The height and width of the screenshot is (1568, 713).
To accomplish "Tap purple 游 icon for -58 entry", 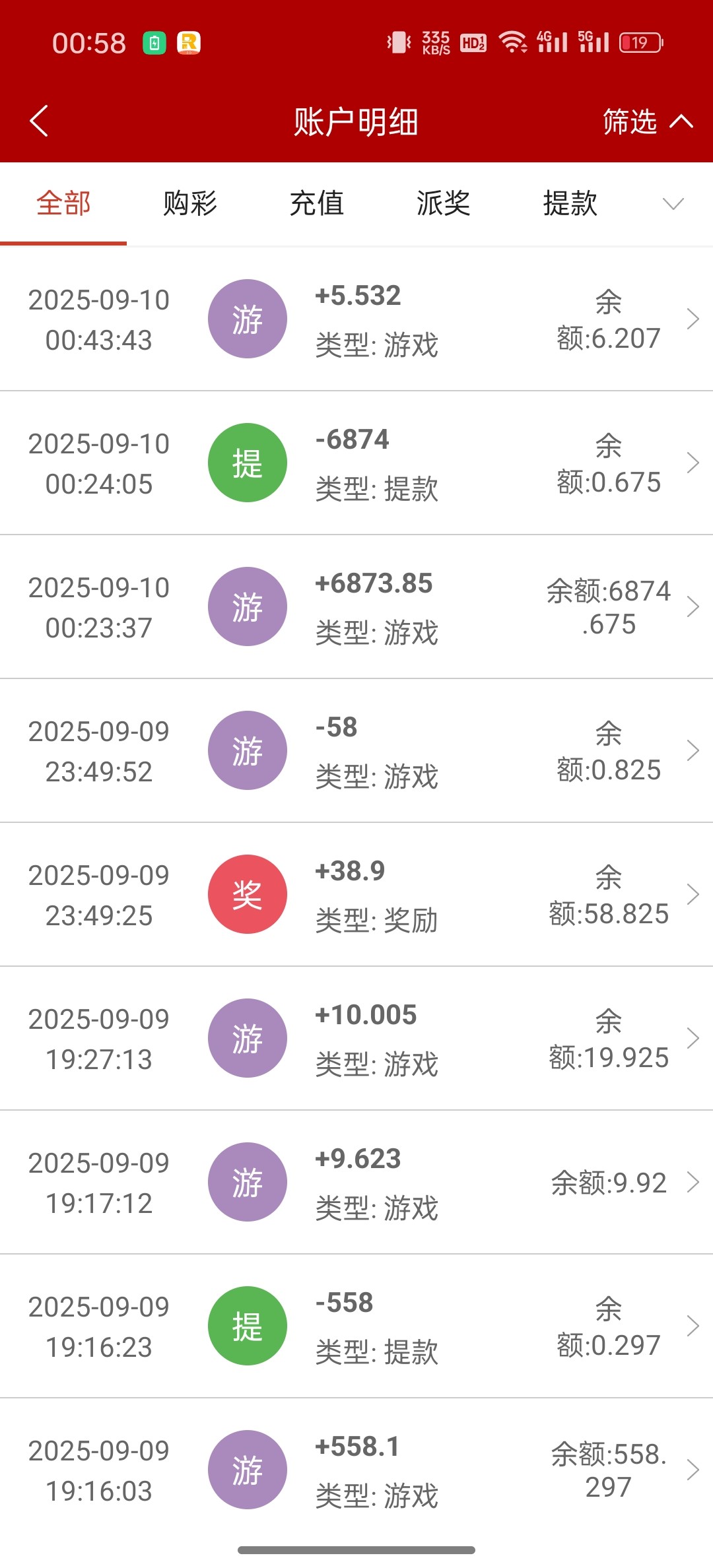I will [x=248, y=750].
